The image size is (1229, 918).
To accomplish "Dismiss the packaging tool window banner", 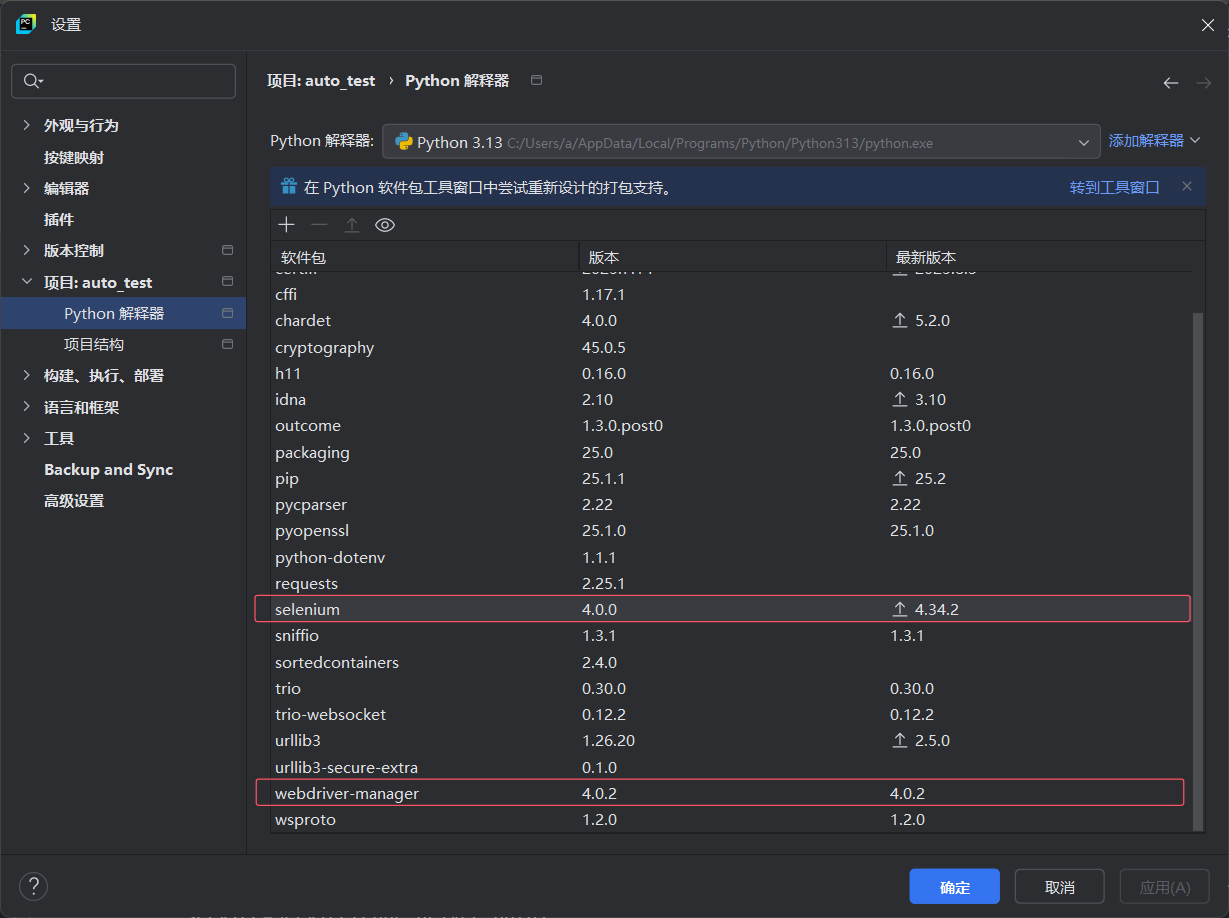I will pyautogui.click(x=1187, y=186).
